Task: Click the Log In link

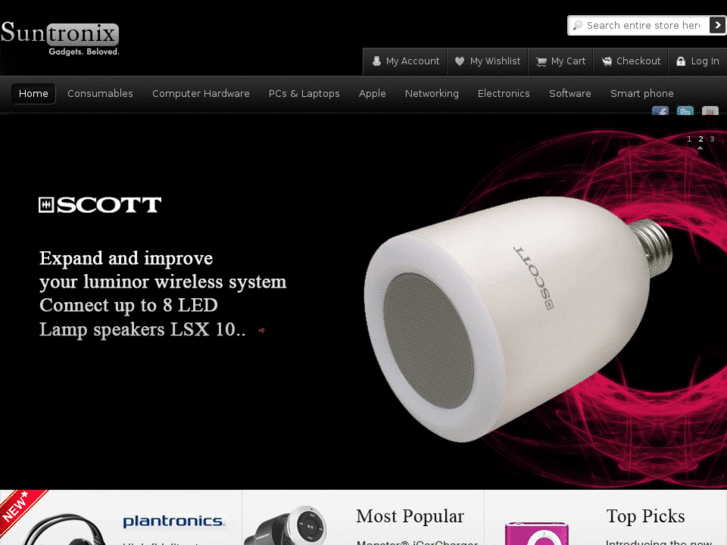Action: coord(698,61)
